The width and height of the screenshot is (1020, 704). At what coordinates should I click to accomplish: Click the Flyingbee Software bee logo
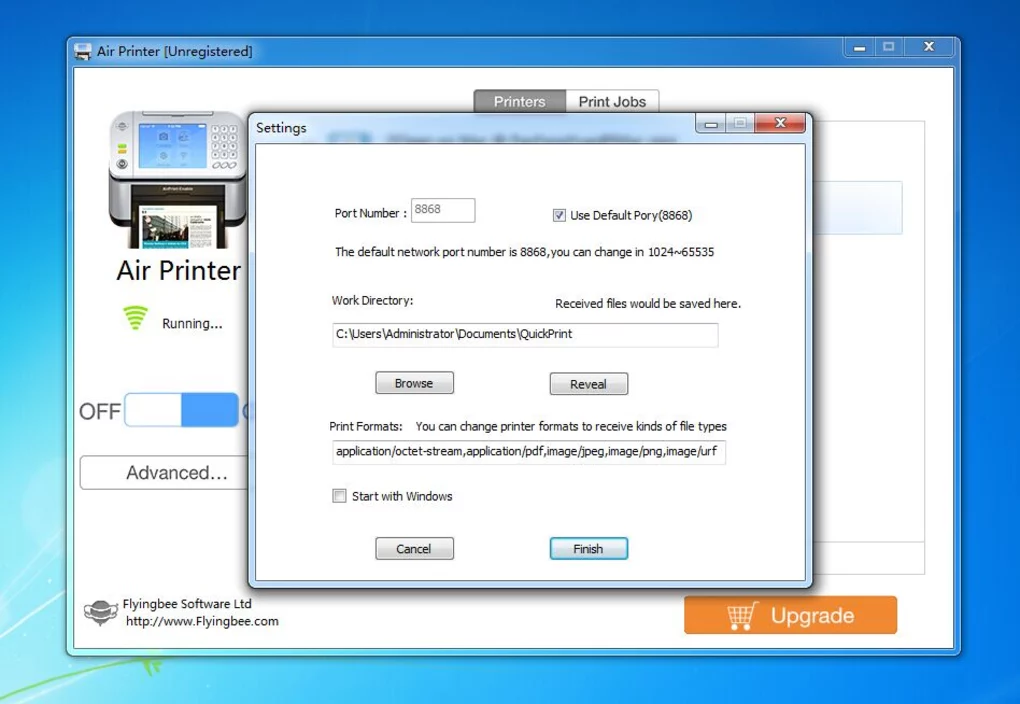pyautogui.click(x=100, y=613)
